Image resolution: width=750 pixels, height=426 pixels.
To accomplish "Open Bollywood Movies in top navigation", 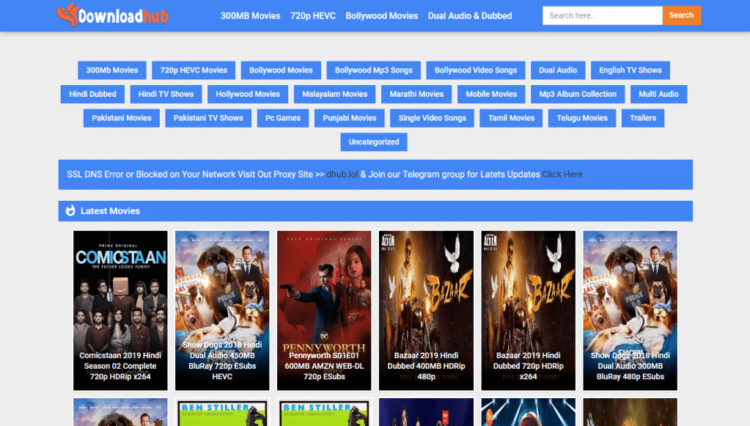I will click(382, 16).
